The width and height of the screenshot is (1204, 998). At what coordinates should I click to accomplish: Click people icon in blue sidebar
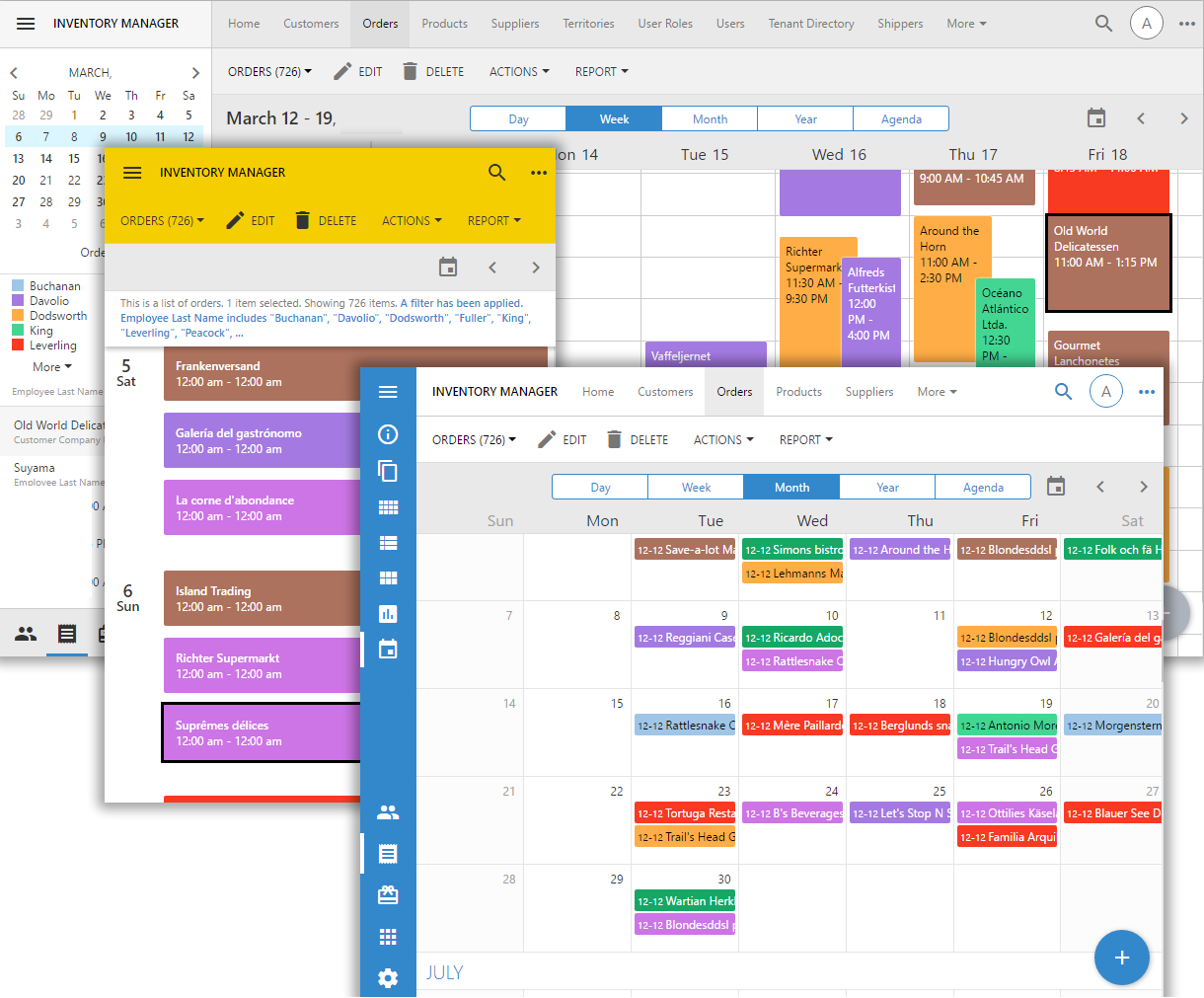(388, 812)
